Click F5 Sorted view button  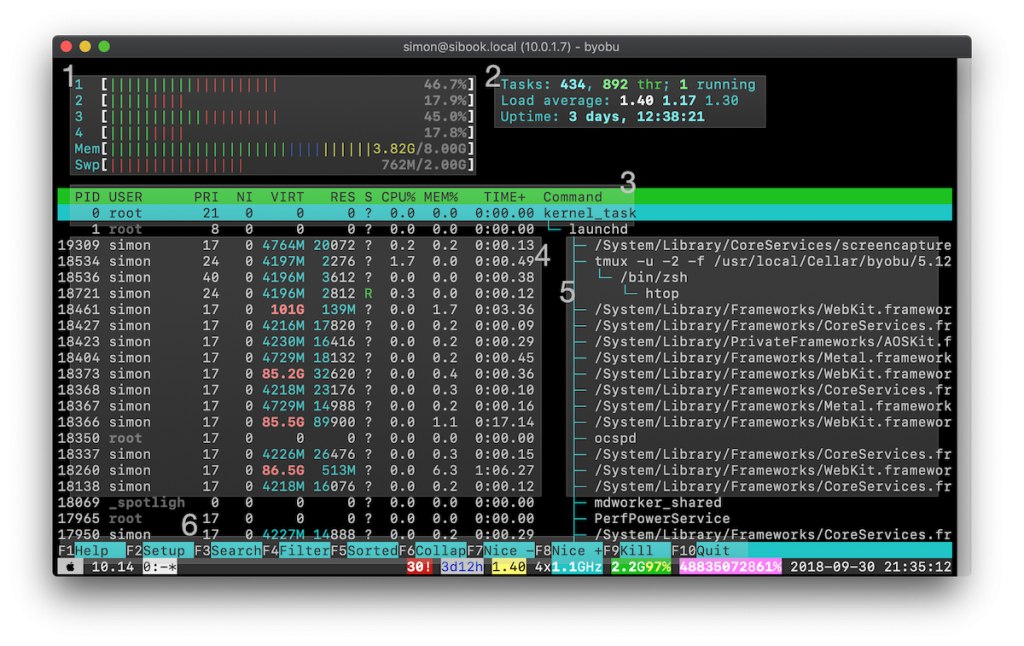point(364,551)
